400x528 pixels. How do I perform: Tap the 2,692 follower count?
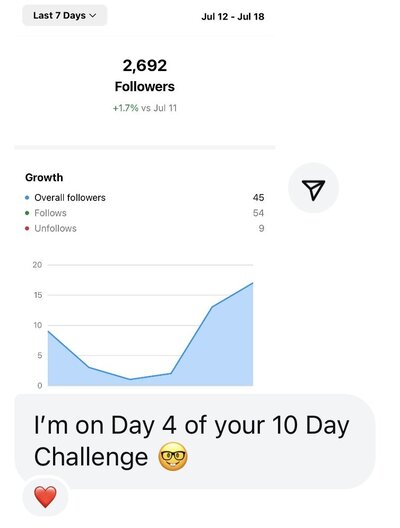point(145,65)
